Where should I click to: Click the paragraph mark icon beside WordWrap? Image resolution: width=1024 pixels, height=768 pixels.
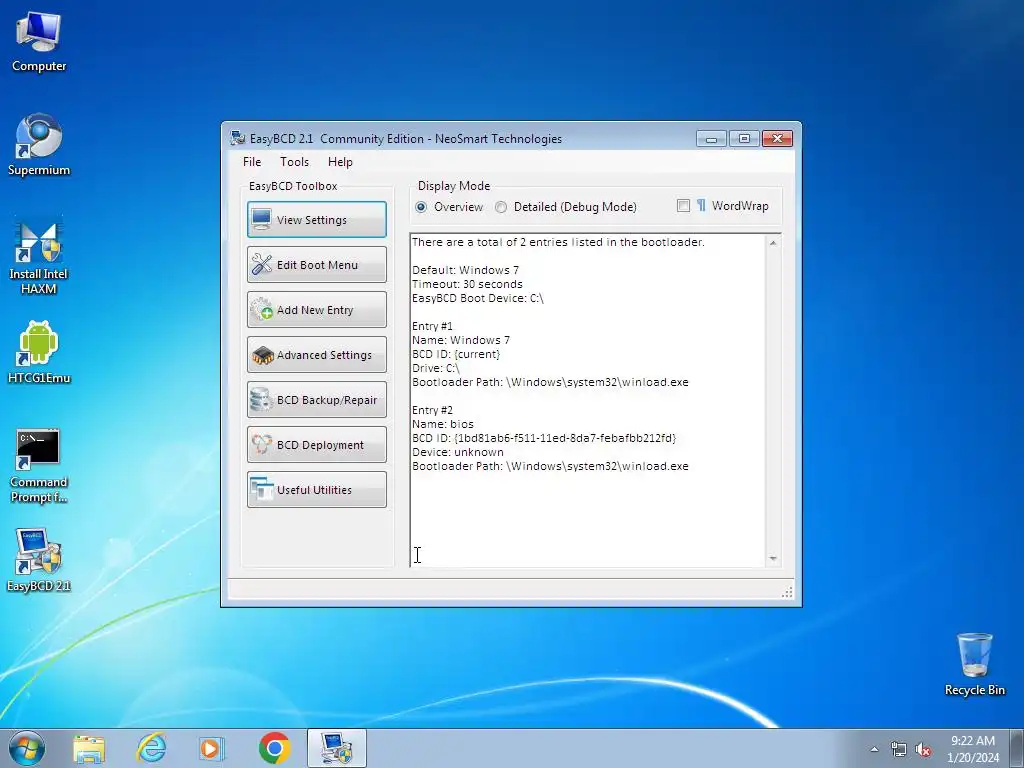[701, 206]
